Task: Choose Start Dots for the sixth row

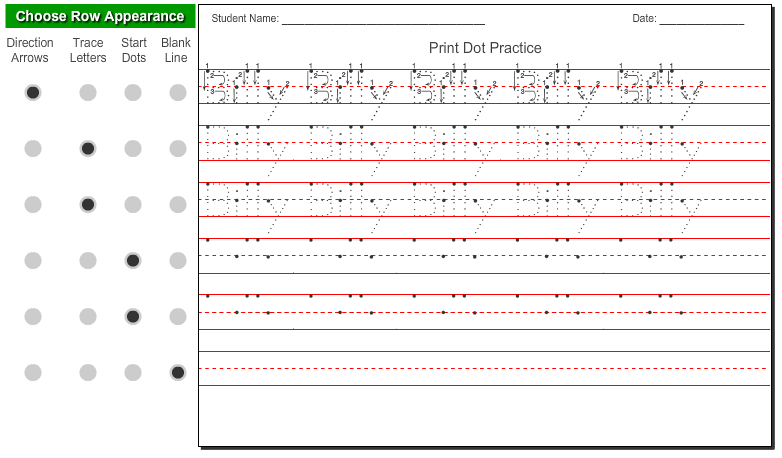Action: (x=133, y=372)
